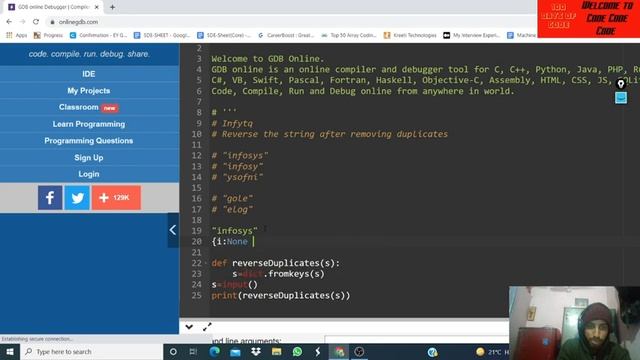Launch Microsoft Edge from taskbar
Viewport: 640px width, 360px height.
coord(214,351)
